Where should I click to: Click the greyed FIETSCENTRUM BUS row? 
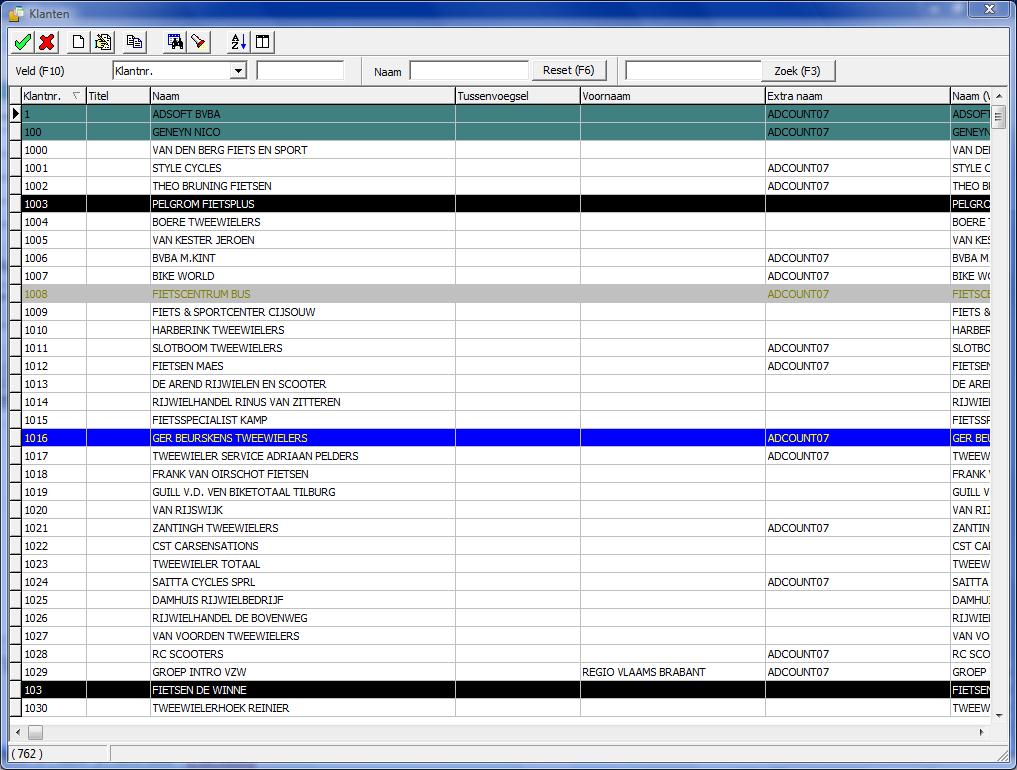point(506,294)
